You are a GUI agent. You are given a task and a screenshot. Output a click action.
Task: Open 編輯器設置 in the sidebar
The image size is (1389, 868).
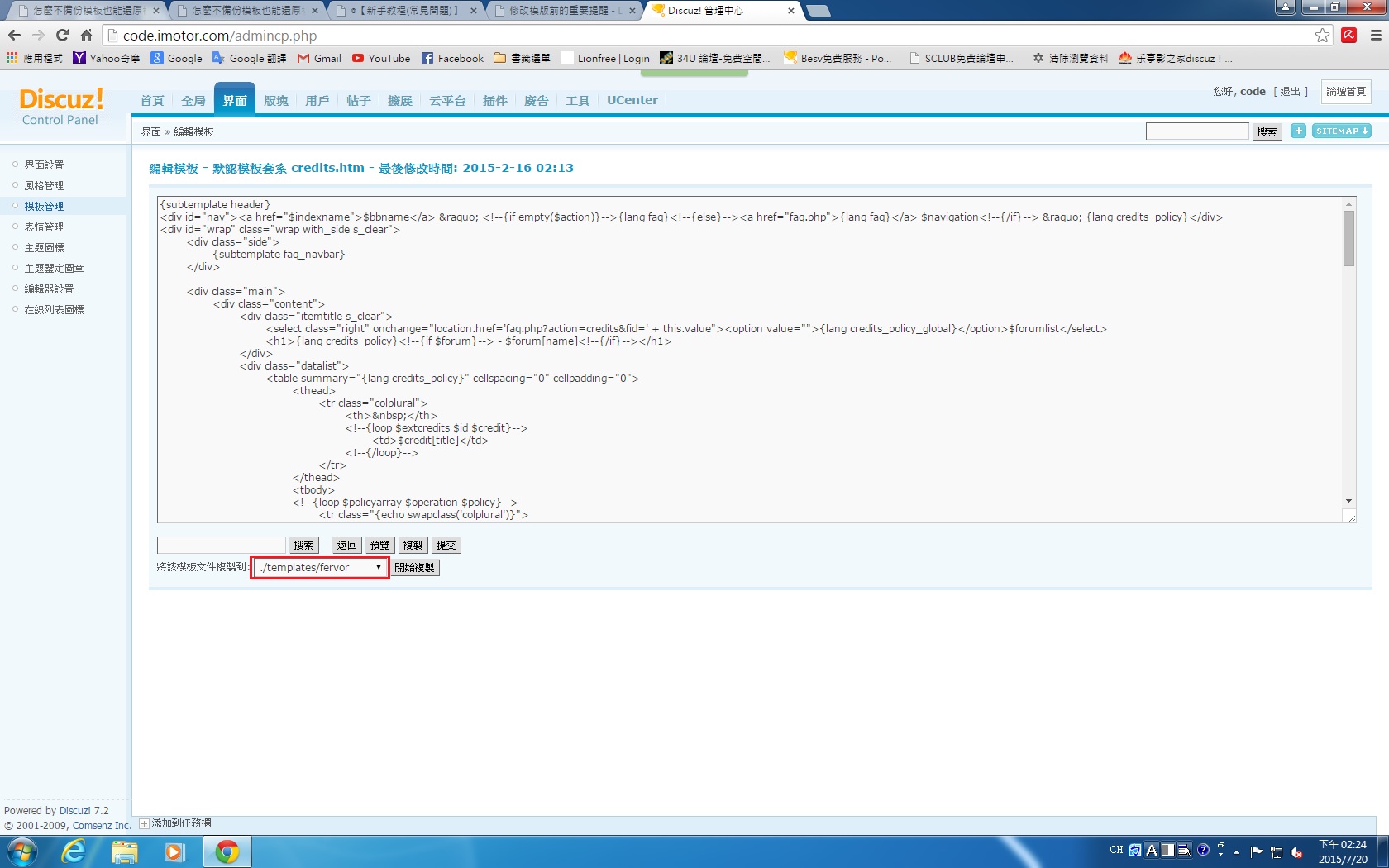49,289
